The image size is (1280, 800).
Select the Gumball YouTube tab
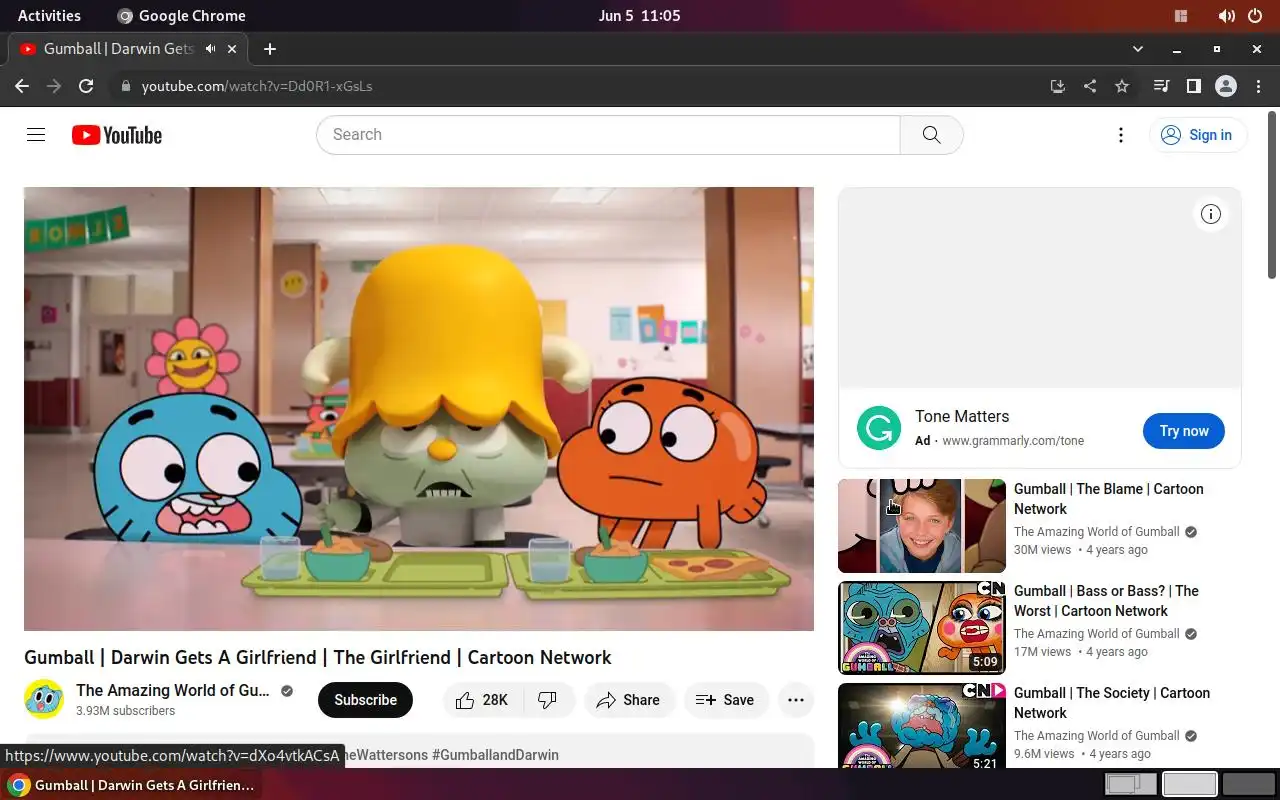[x=128, y=48]
